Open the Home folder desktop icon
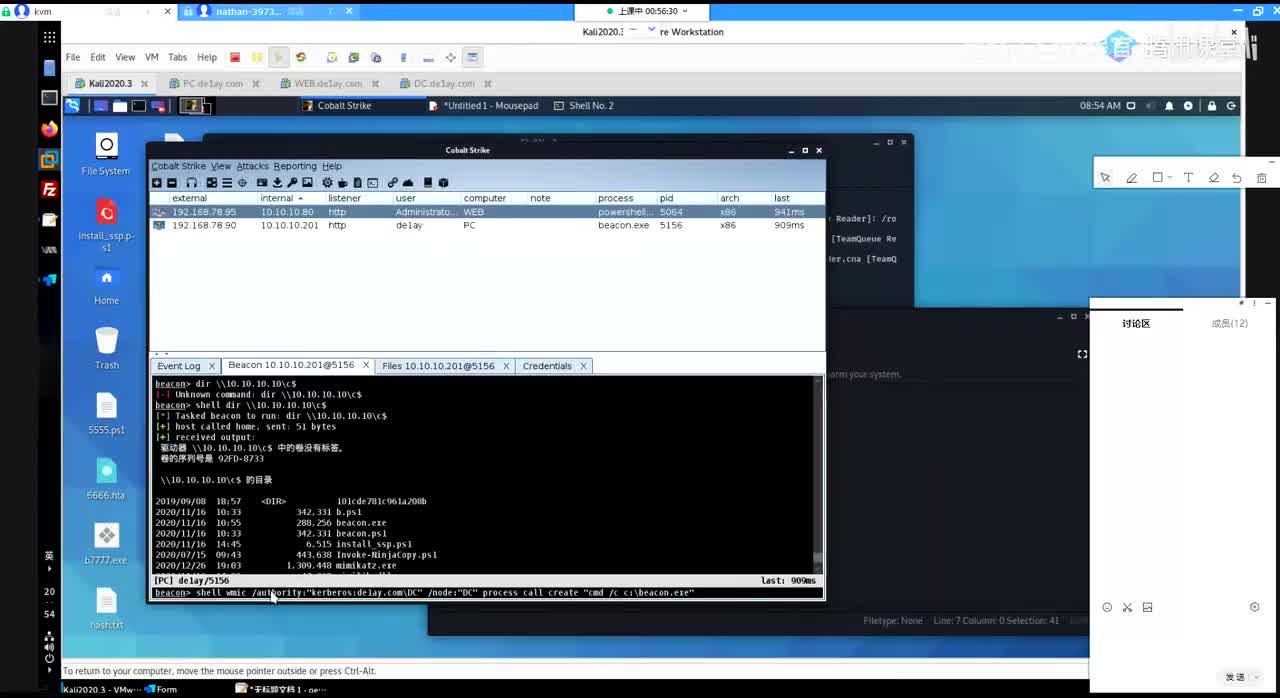Image resolution: width=1280 pixels, height=698 pixels. [107, 286]
